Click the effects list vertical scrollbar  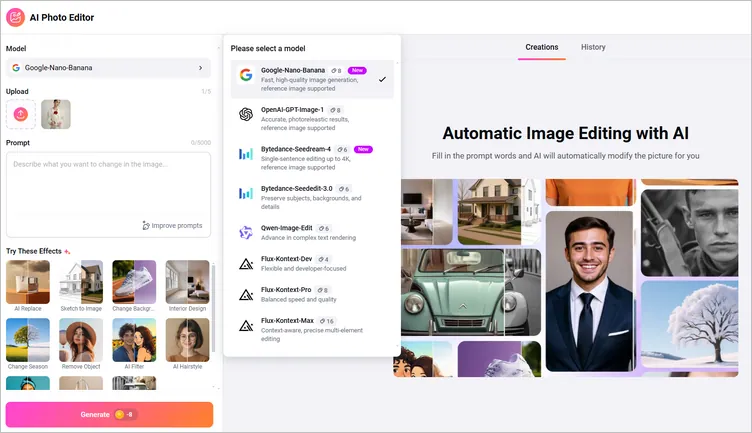[x=213, y=310]
